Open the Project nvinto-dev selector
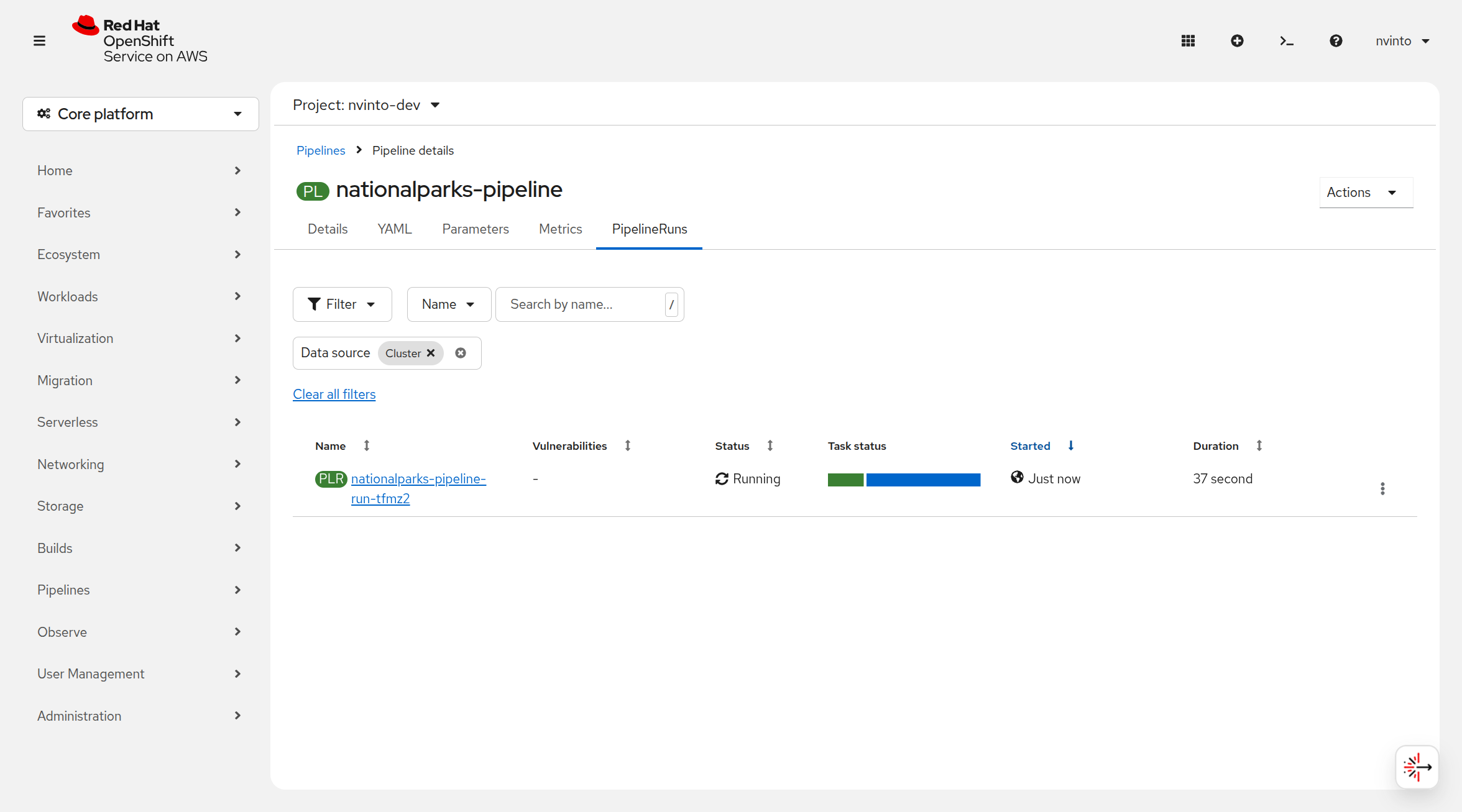Screen dimensions: 1462x812 click(x=367, y=105)
